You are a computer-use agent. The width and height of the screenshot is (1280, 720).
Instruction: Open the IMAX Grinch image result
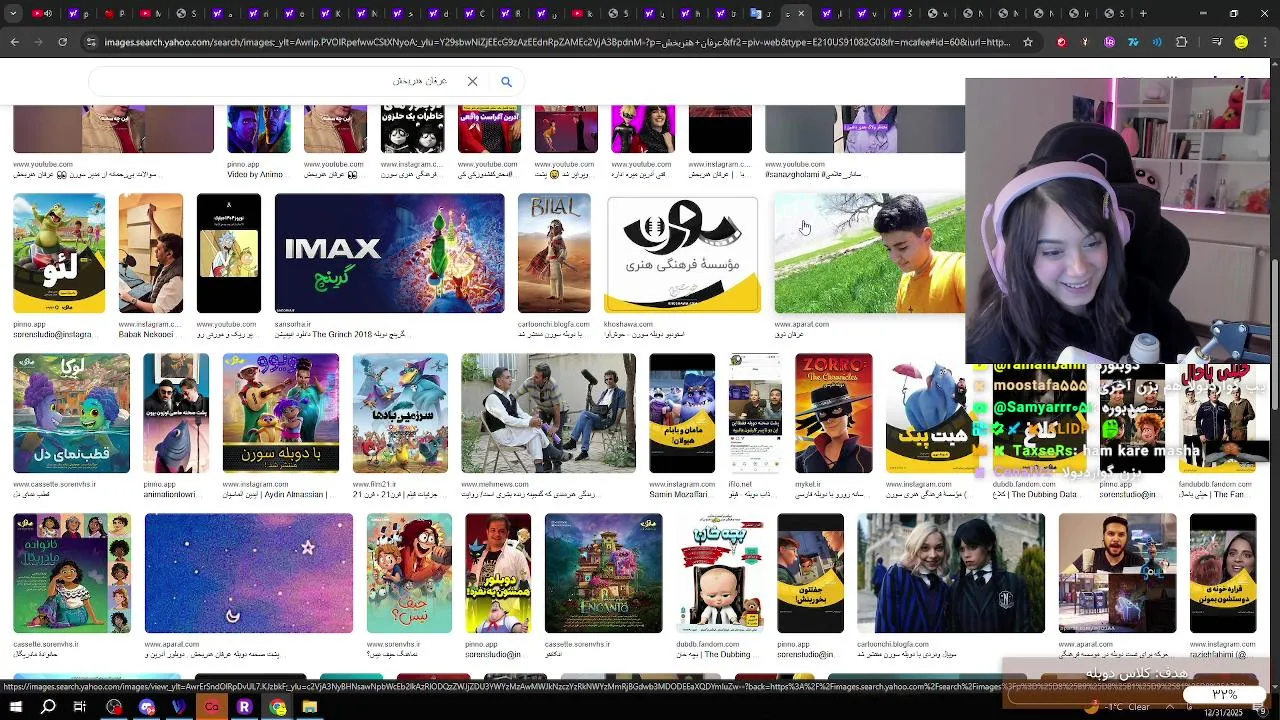pyautogui.click(x=390, y=253)
